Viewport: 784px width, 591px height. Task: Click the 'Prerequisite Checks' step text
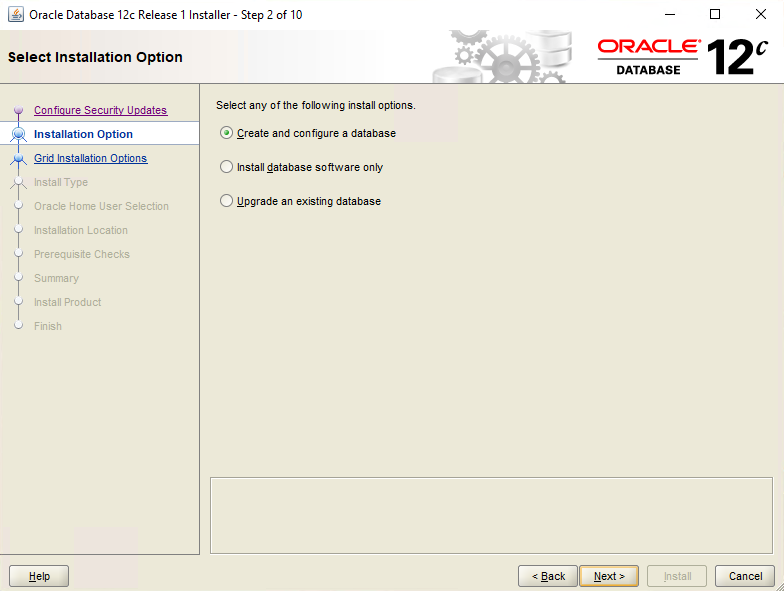(x=82, y=254)
